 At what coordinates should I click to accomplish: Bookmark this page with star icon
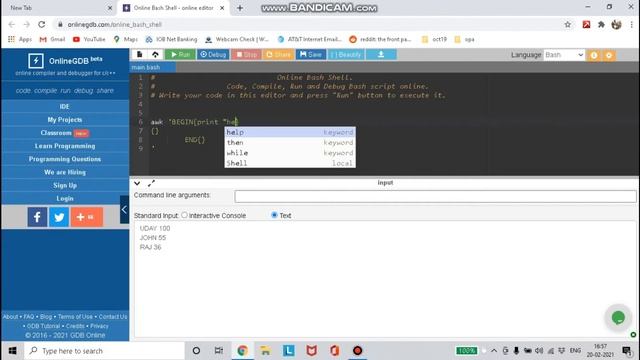point(568,24)
